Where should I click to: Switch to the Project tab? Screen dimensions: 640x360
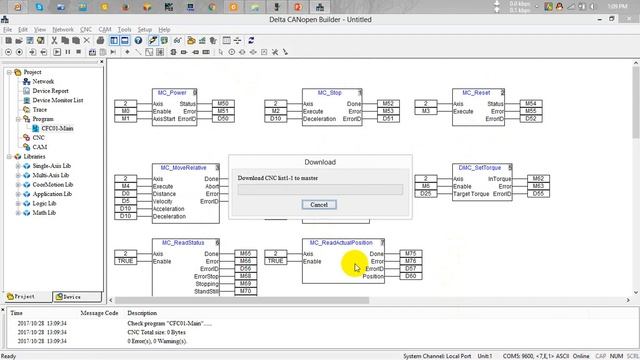pos(28,297)
